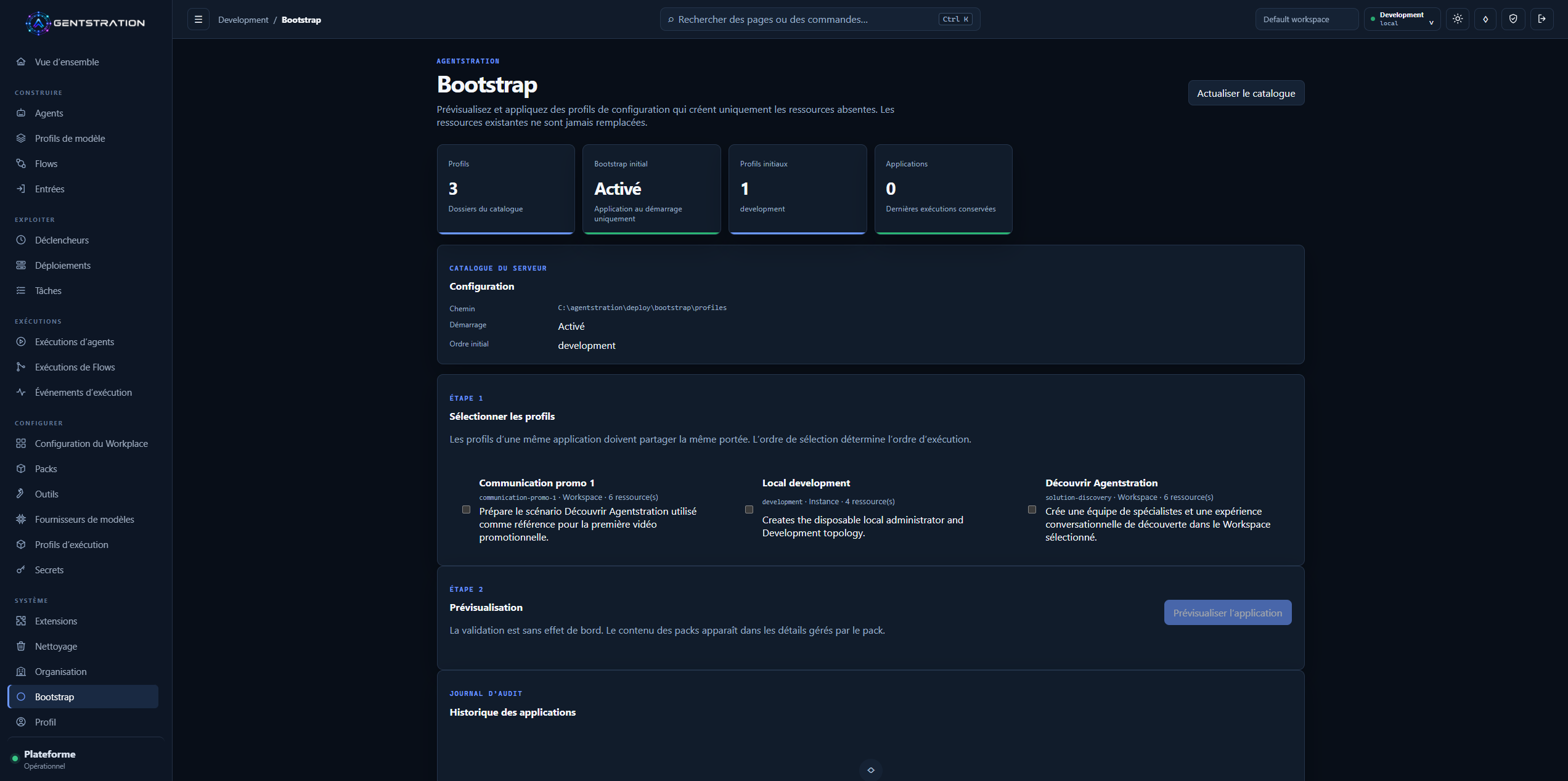Click the Entrées arrow icon
Screen dimensions: 1568x781
(x=21, y=189)
